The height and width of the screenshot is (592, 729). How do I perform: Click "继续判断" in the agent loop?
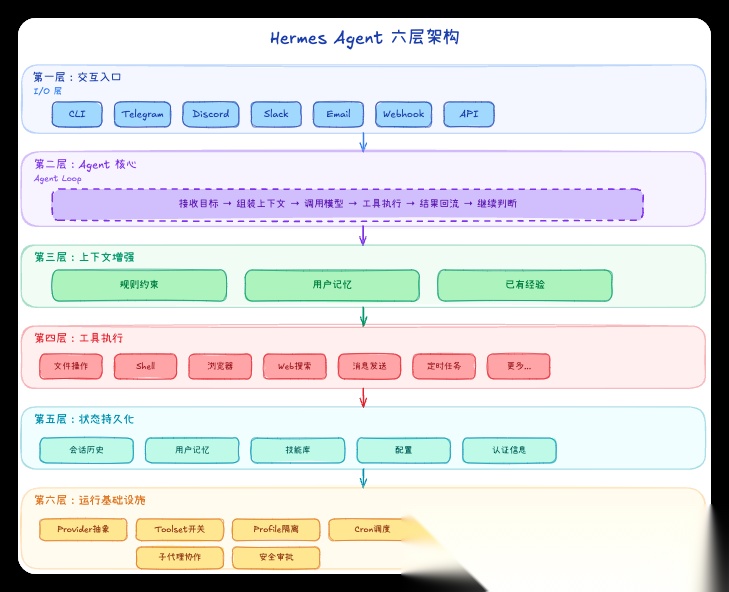pos(497,203)
